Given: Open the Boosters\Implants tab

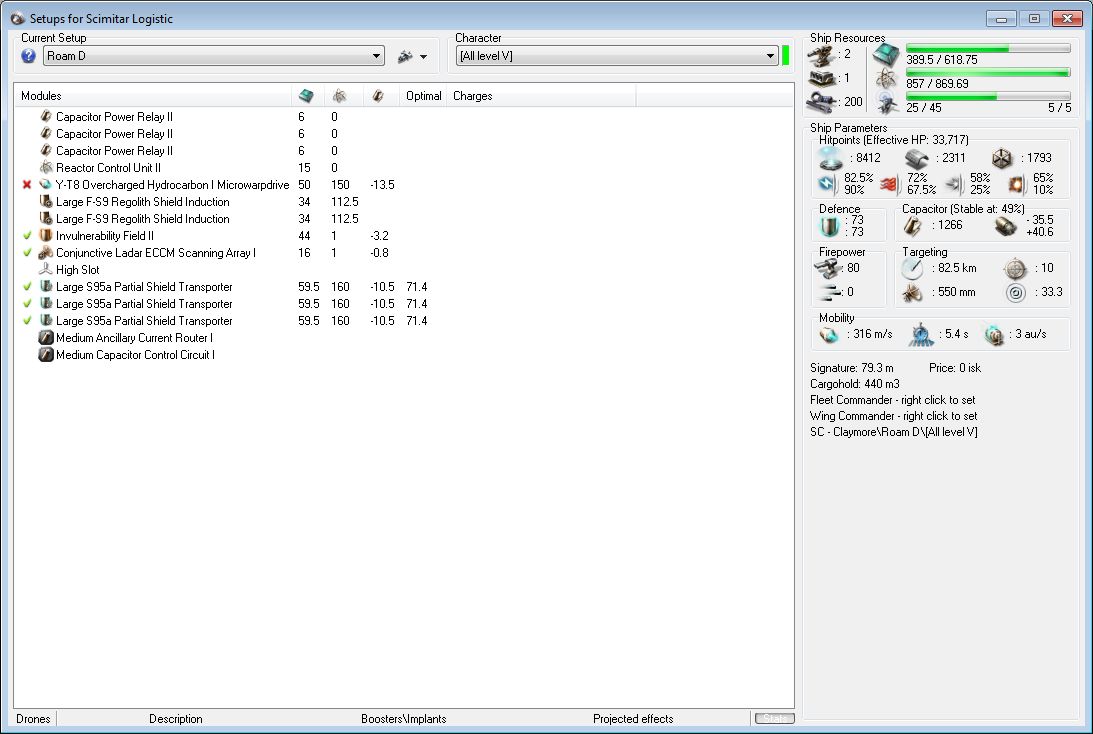Looking at the screenshot, I should pos(404,719).
